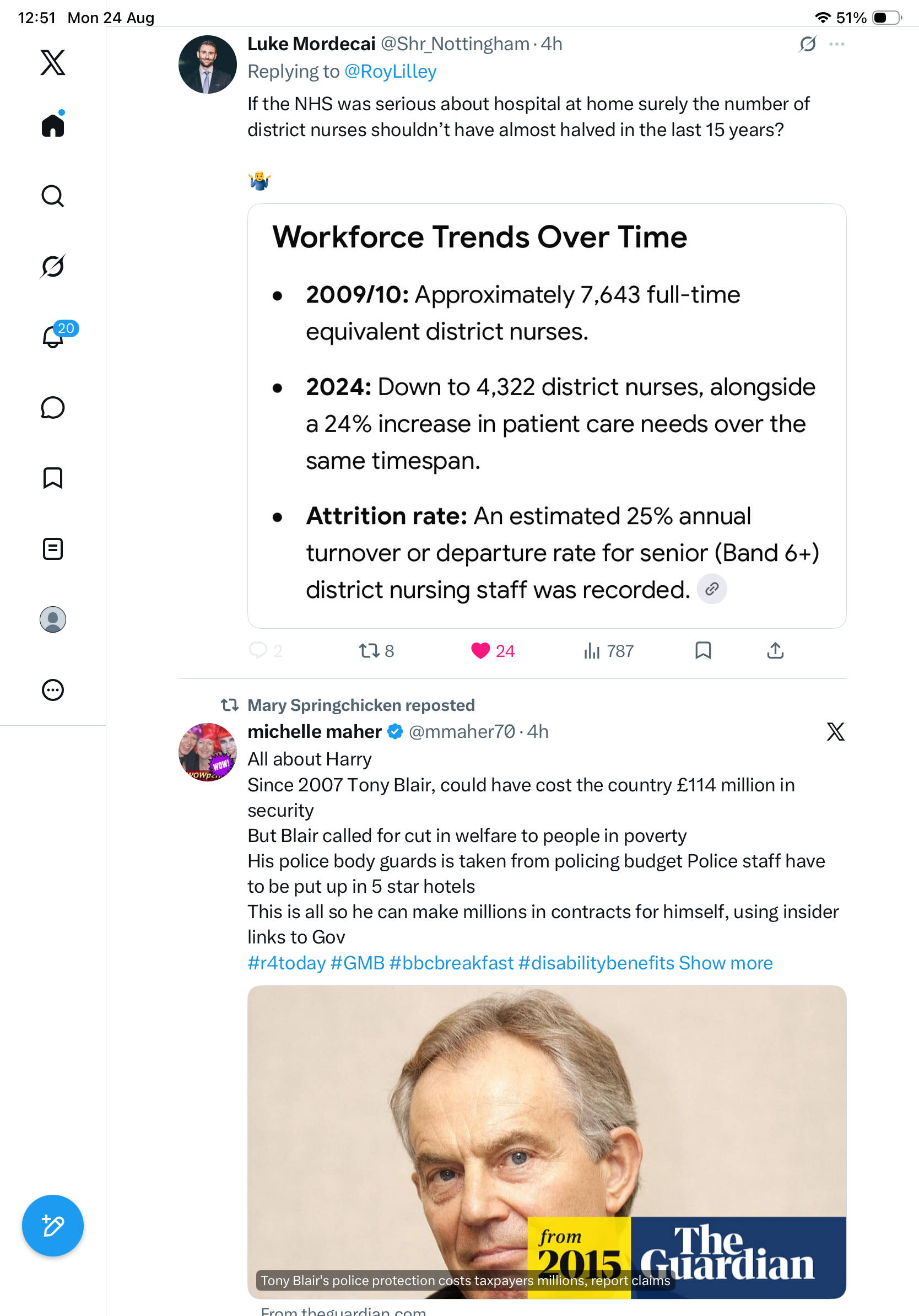Tap the blue compose post button

click(53, 1226)
